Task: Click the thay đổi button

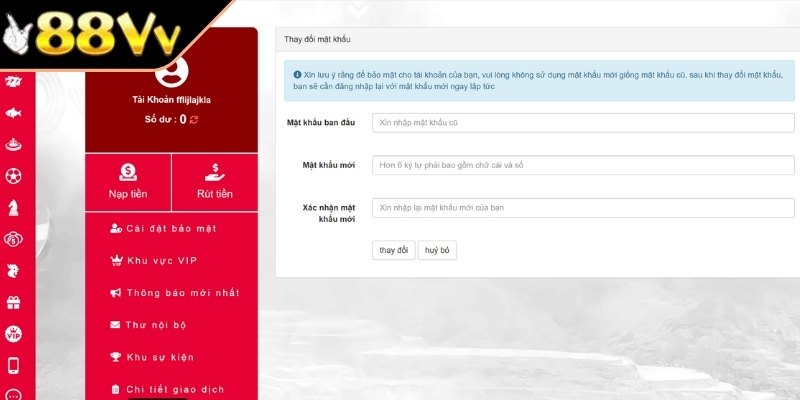Action: (x=394, y=250)
